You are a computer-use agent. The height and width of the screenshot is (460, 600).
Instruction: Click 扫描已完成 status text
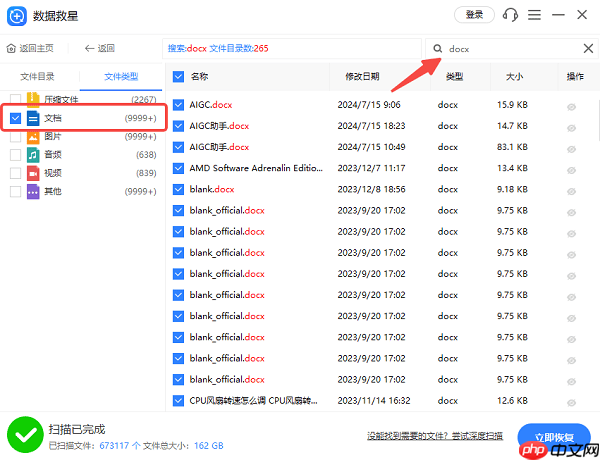77,429
